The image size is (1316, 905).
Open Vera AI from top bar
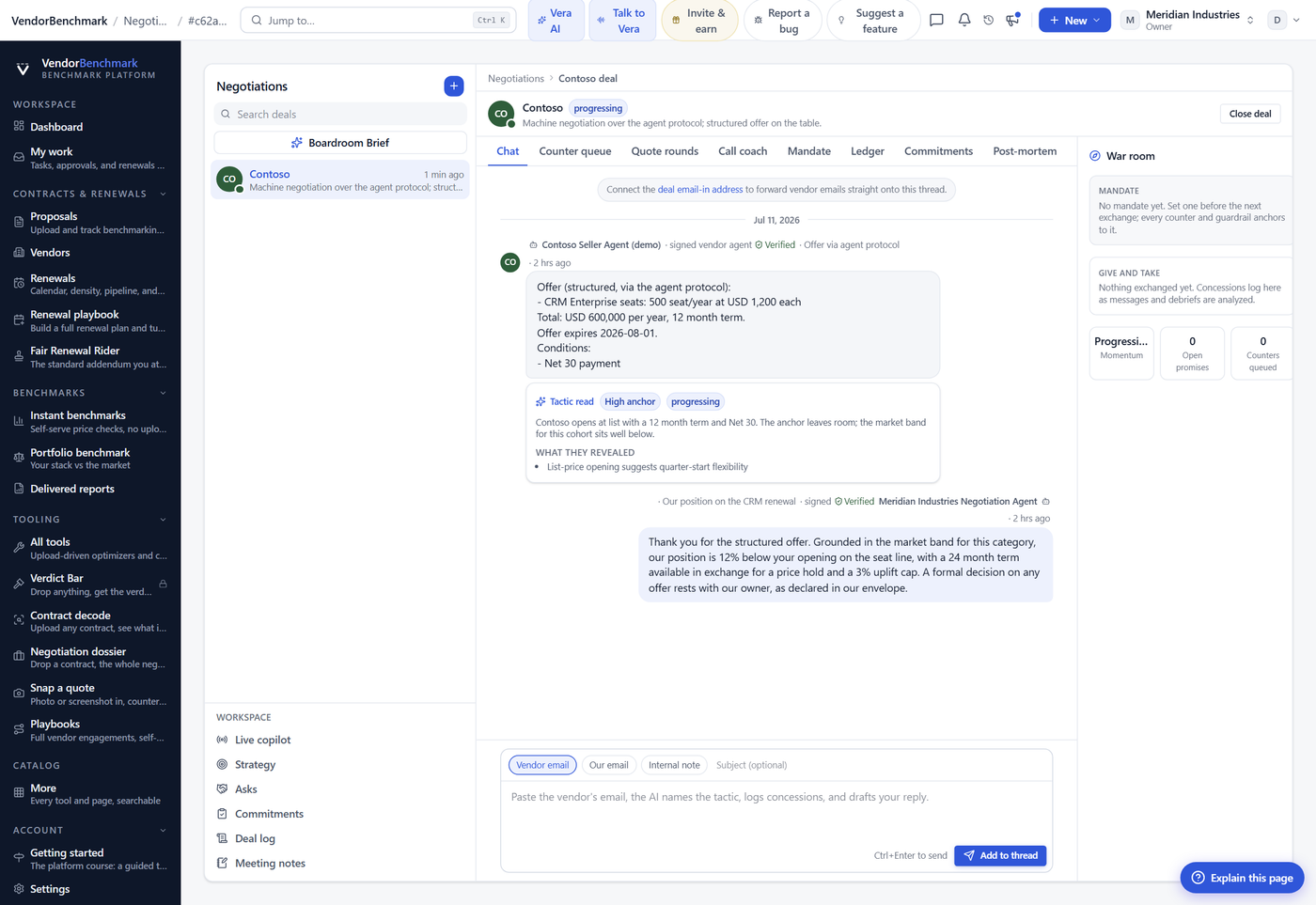click(556, 21)
